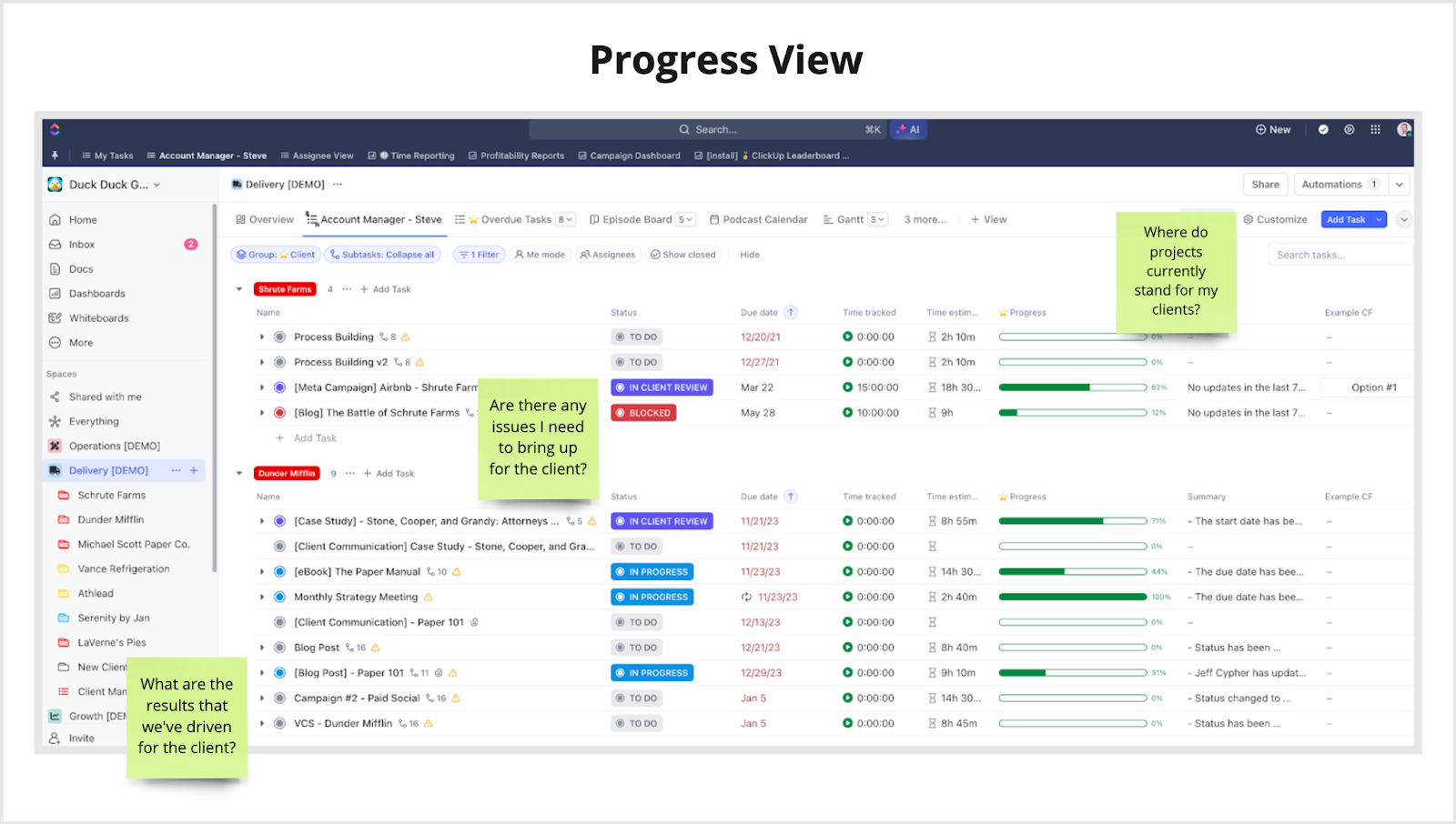Click progress bar of Case Study task
The width and height of the screenshot is (1456, 824).
click(x=1073, y=521)
